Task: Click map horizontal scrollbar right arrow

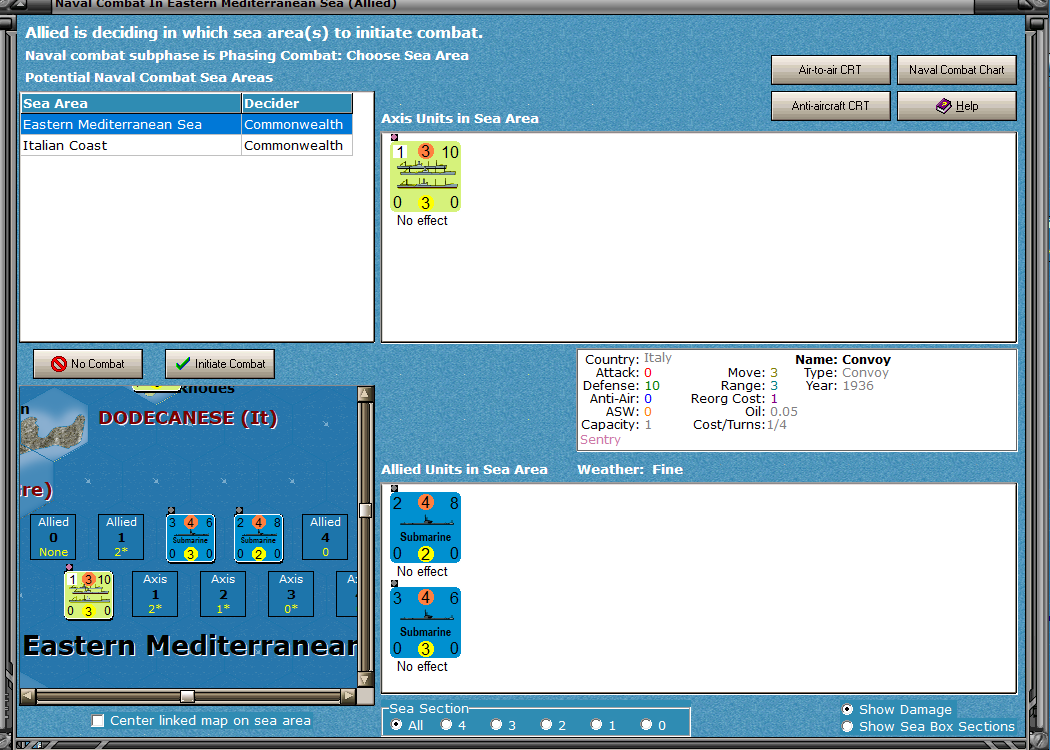Action: point(348,696)
